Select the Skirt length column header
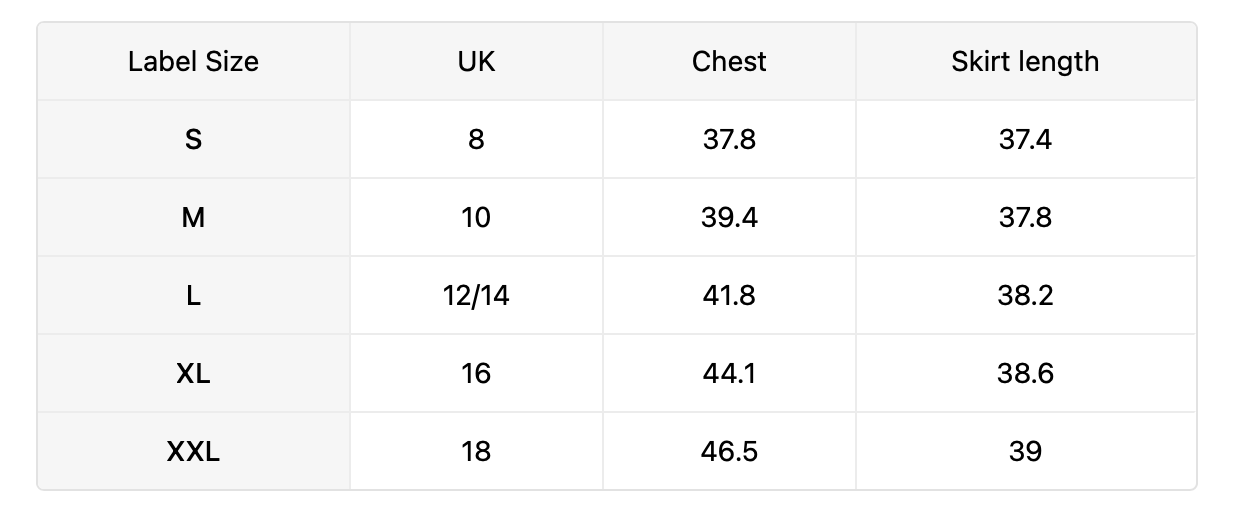Screen dimensions: 1248x510 1025,61
